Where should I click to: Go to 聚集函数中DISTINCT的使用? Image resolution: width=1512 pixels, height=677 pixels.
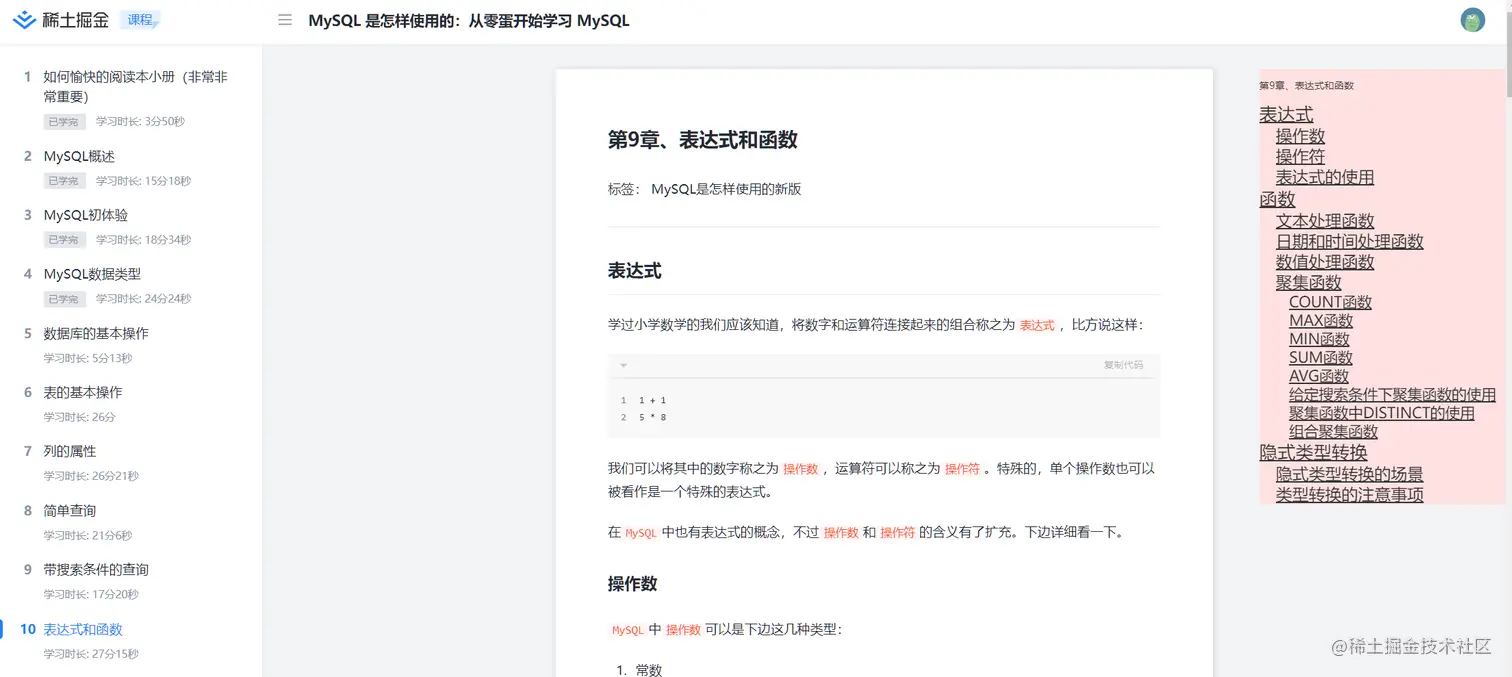(1382, 413)
